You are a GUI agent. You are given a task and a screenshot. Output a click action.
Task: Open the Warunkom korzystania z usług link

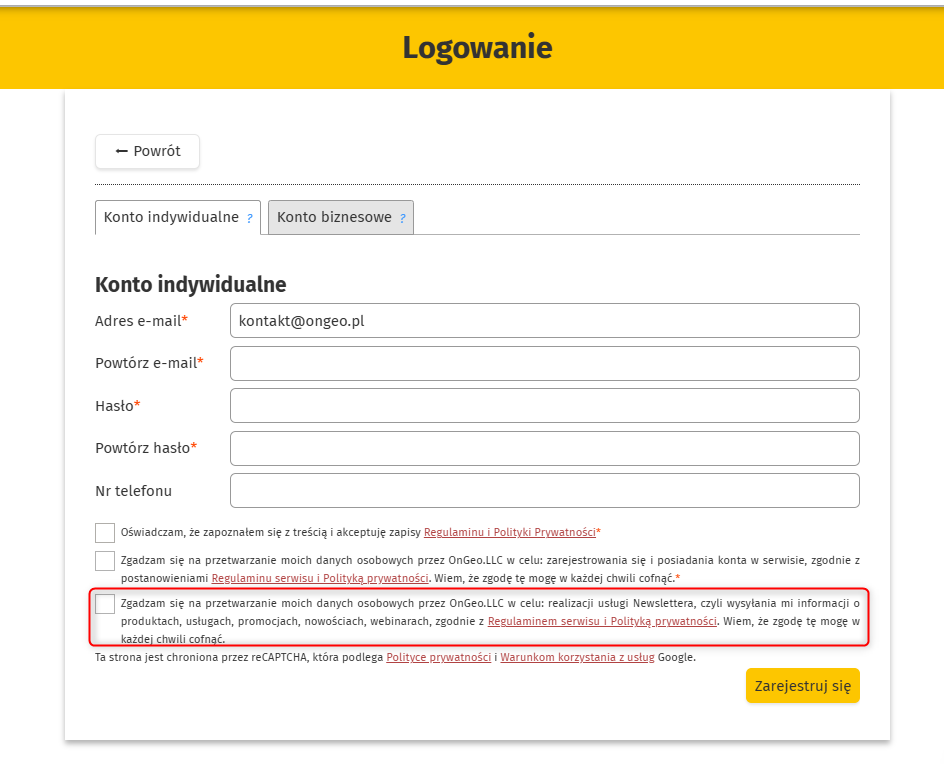[577, 657]
